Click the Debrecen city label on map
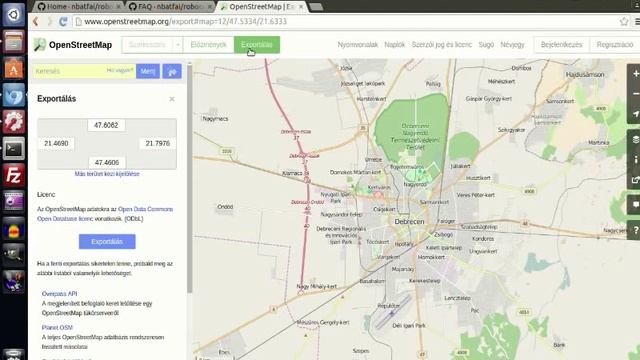The width and height of the screenshot is (640, 360). point(409,222)
